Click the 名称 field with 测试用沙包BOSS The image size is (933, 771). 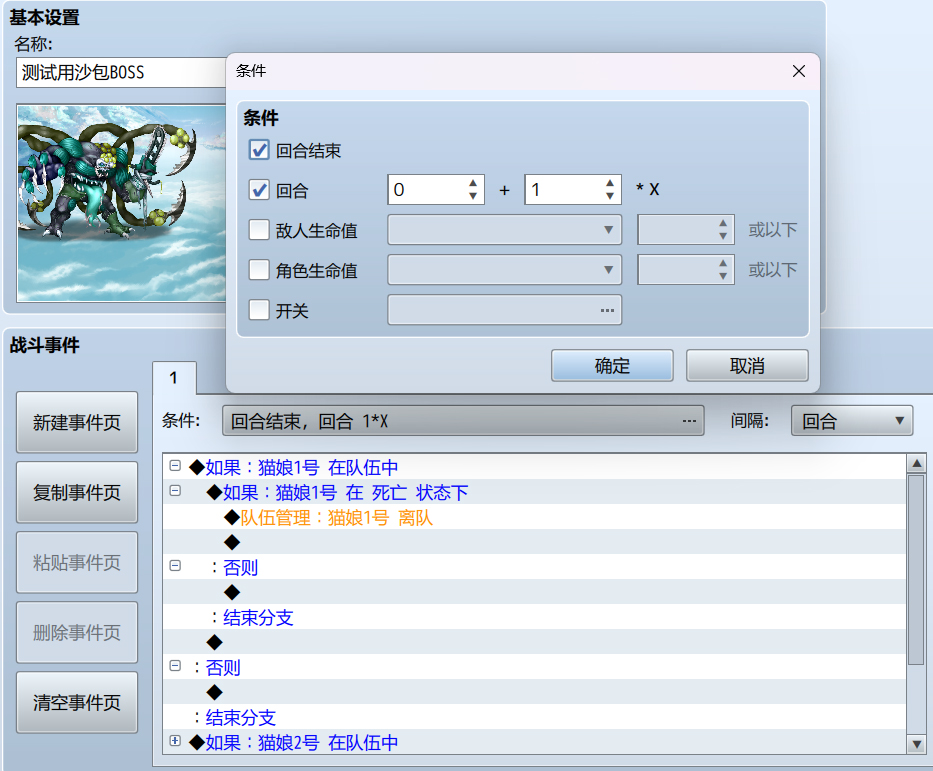click(x=121, y=73)
